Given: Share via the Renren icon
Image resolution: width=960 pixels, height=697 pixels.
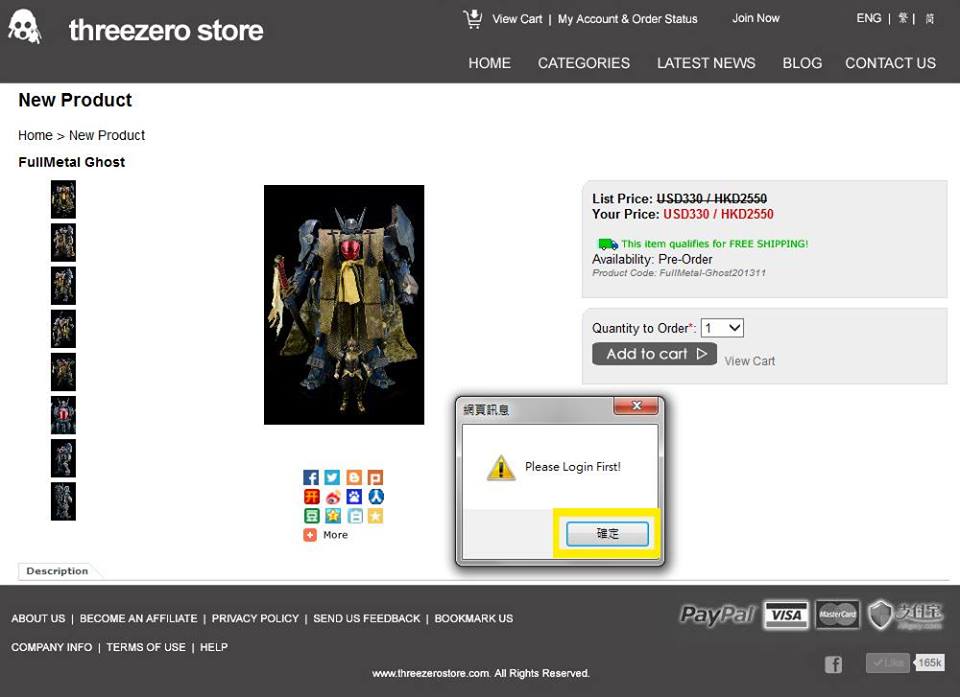Looking at the screenshot, I should [375, 497].
